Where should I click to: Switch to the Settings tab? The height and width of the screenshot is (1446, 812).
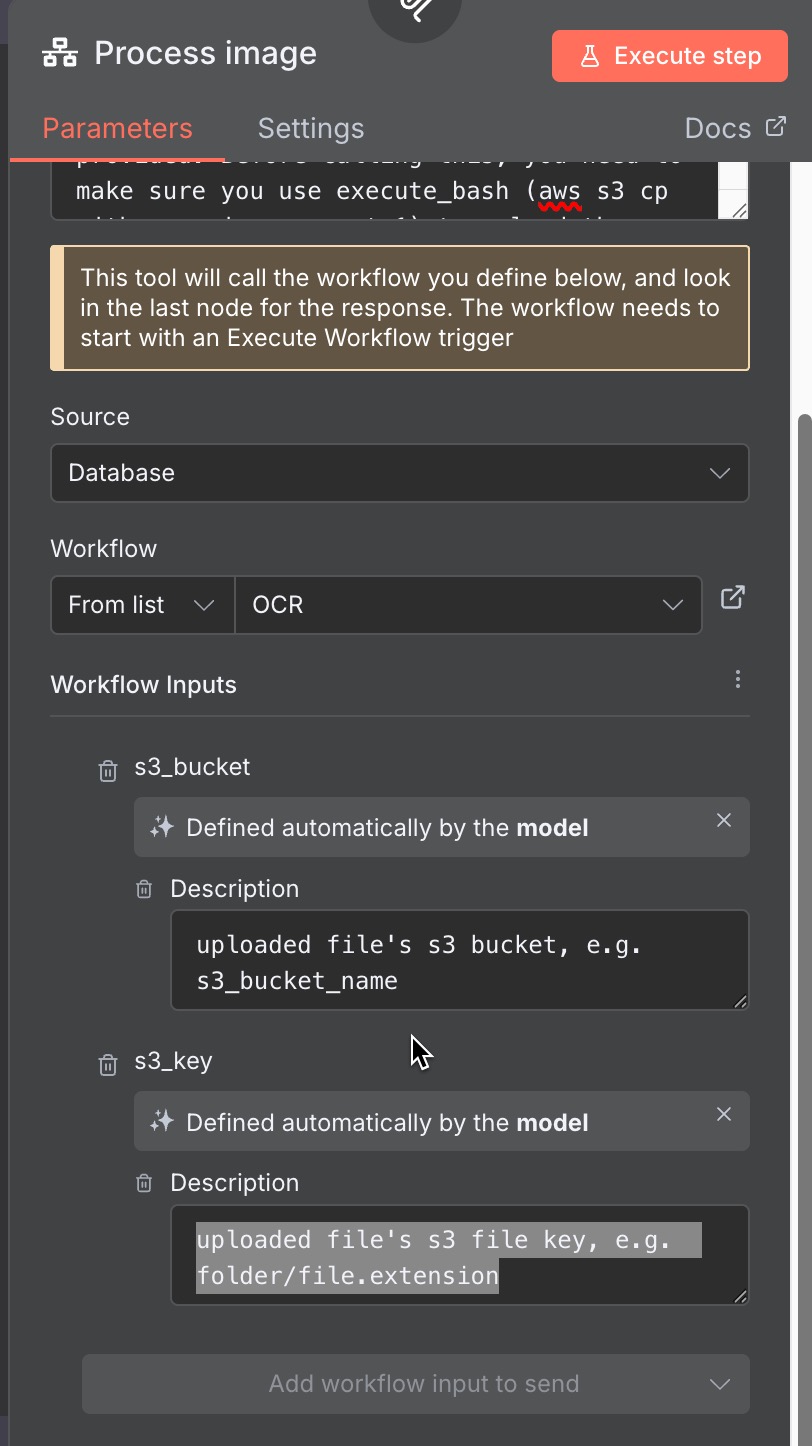(x=310, y=128)
